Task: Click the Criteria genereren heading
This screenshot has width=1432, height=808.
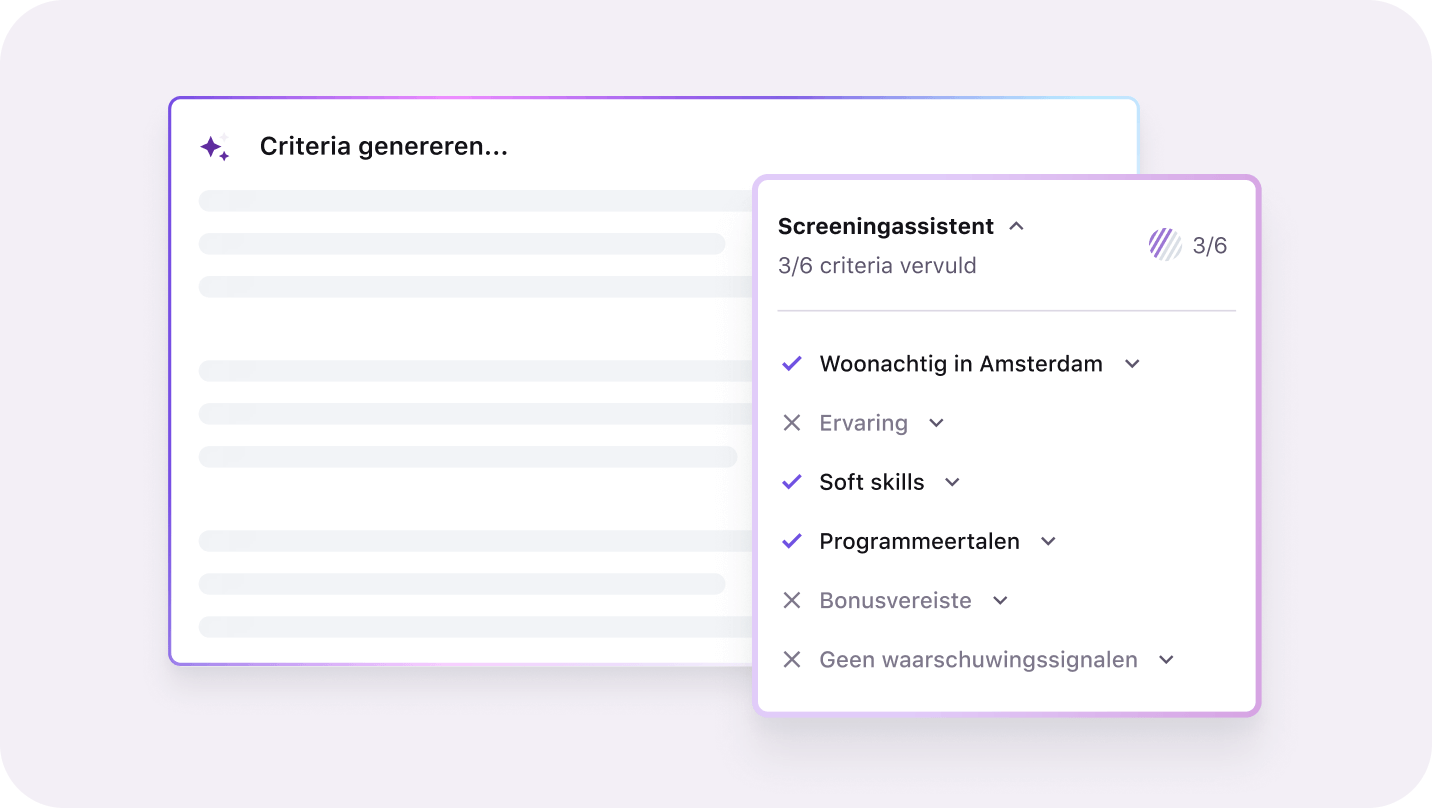Action: point(383,145)
